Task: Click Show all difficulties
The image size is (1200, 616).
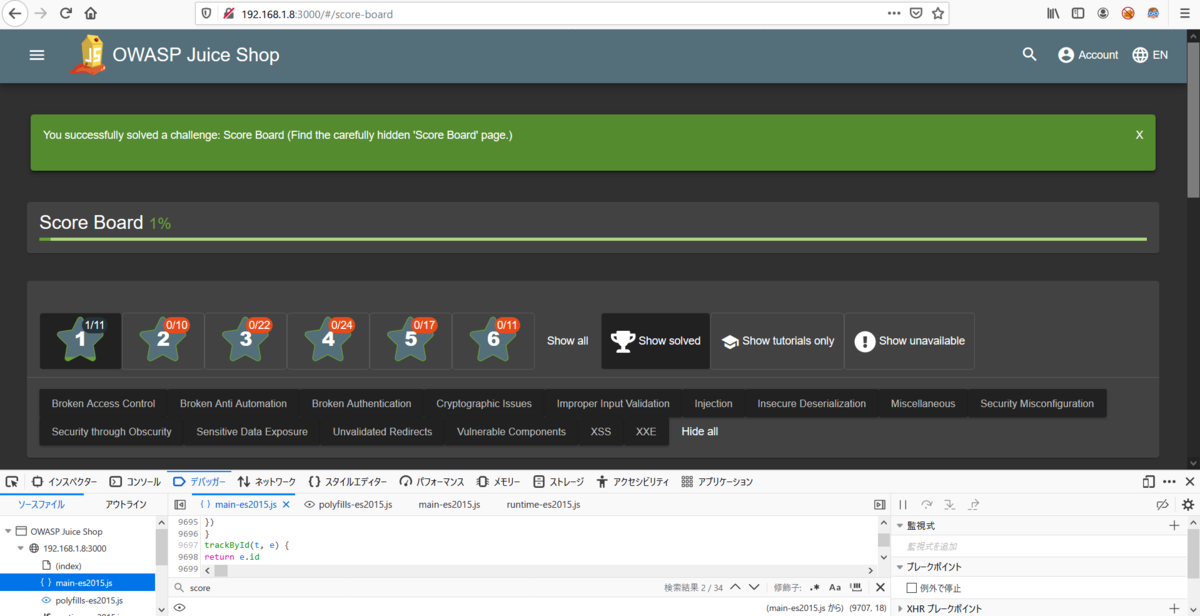Action: click(567, 341)
